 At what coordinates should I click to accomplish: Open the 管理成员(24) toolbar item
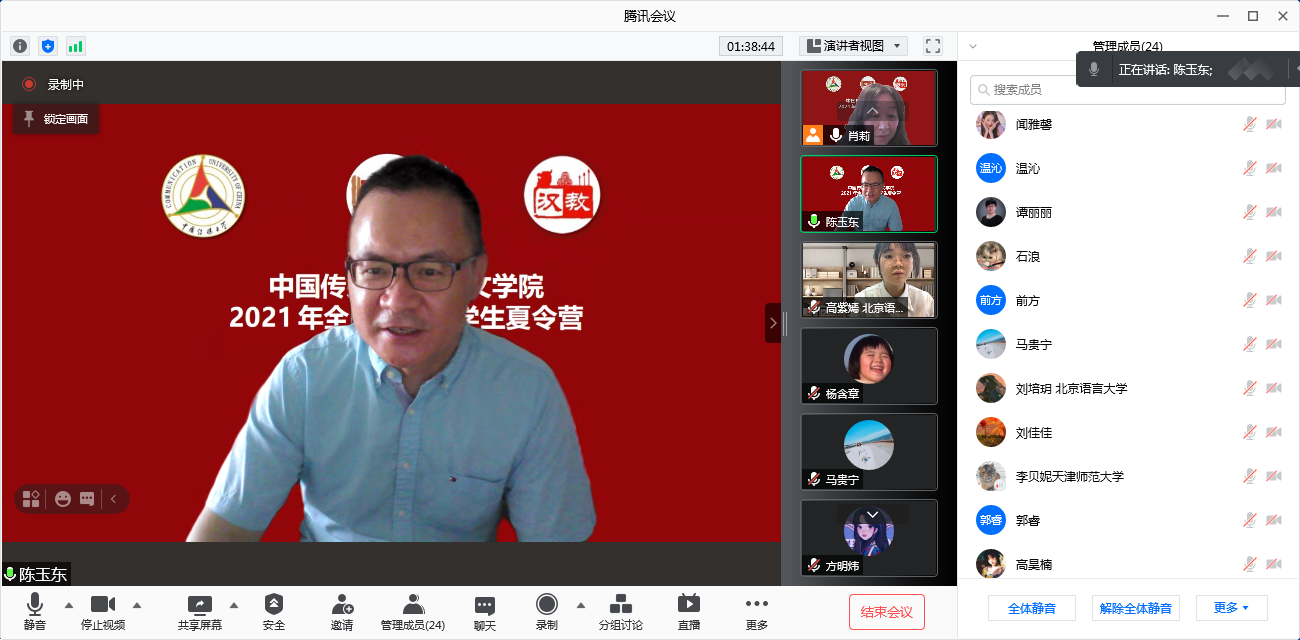click(x=413, y=605)
